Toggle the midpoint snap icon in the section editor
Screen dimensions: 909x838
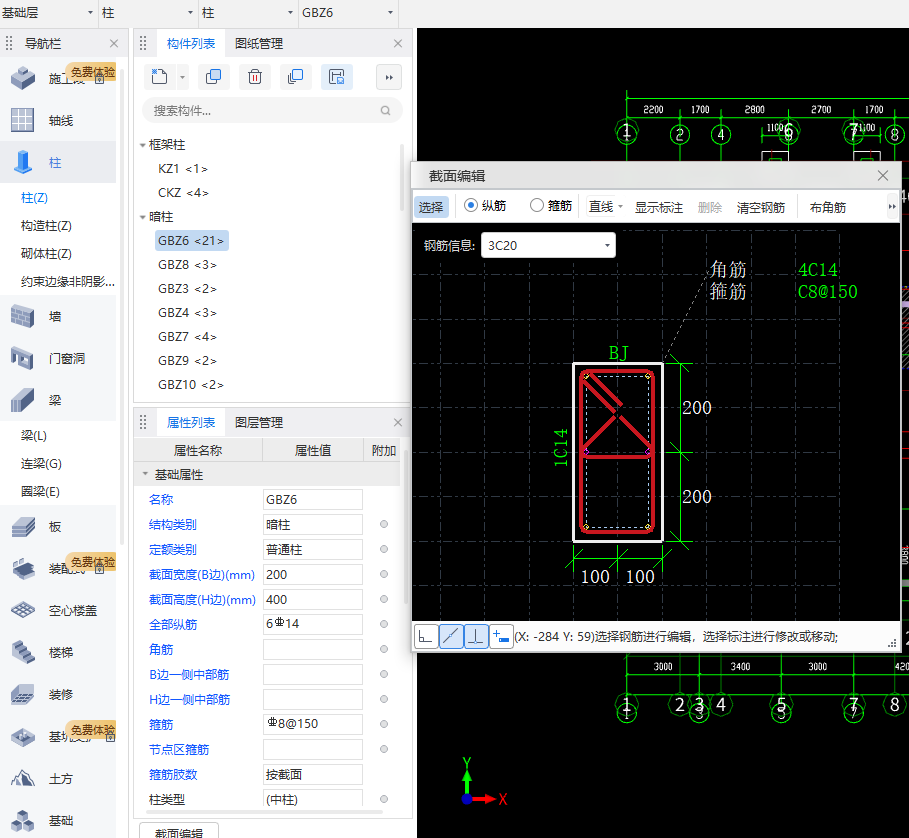[451, 636]
